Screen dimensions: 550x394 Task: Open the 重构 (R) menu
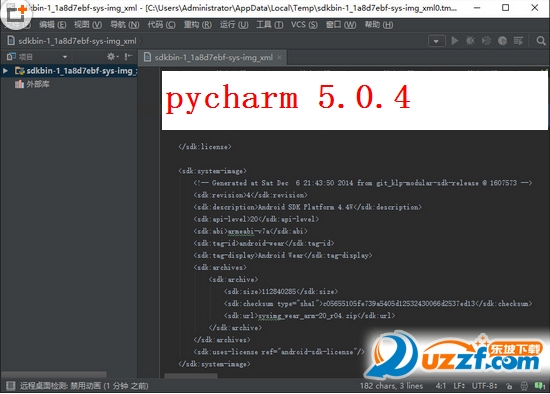click(197, 25)
